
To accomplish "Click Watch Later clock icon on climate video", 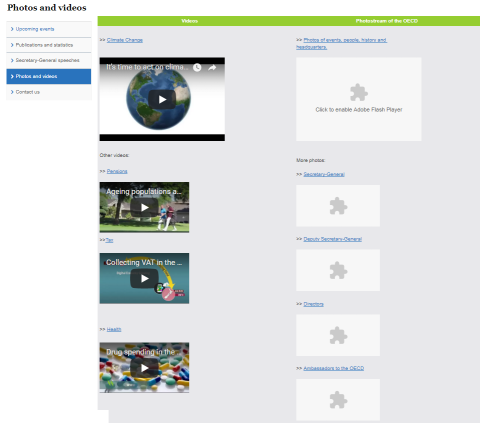I will 197,68.
